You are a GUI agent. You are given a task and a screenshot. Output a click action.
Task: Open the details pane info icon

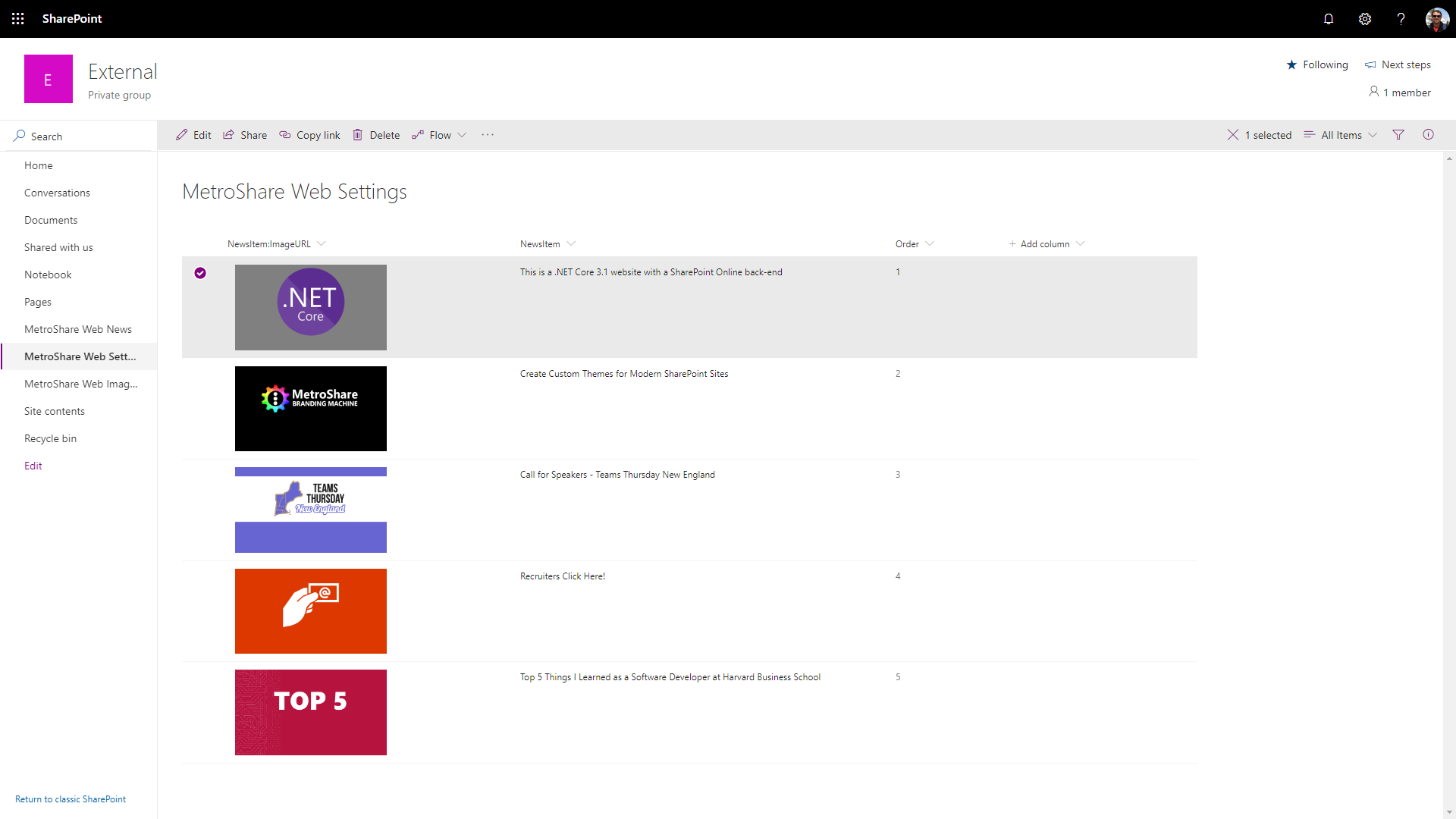(1429, 135)
